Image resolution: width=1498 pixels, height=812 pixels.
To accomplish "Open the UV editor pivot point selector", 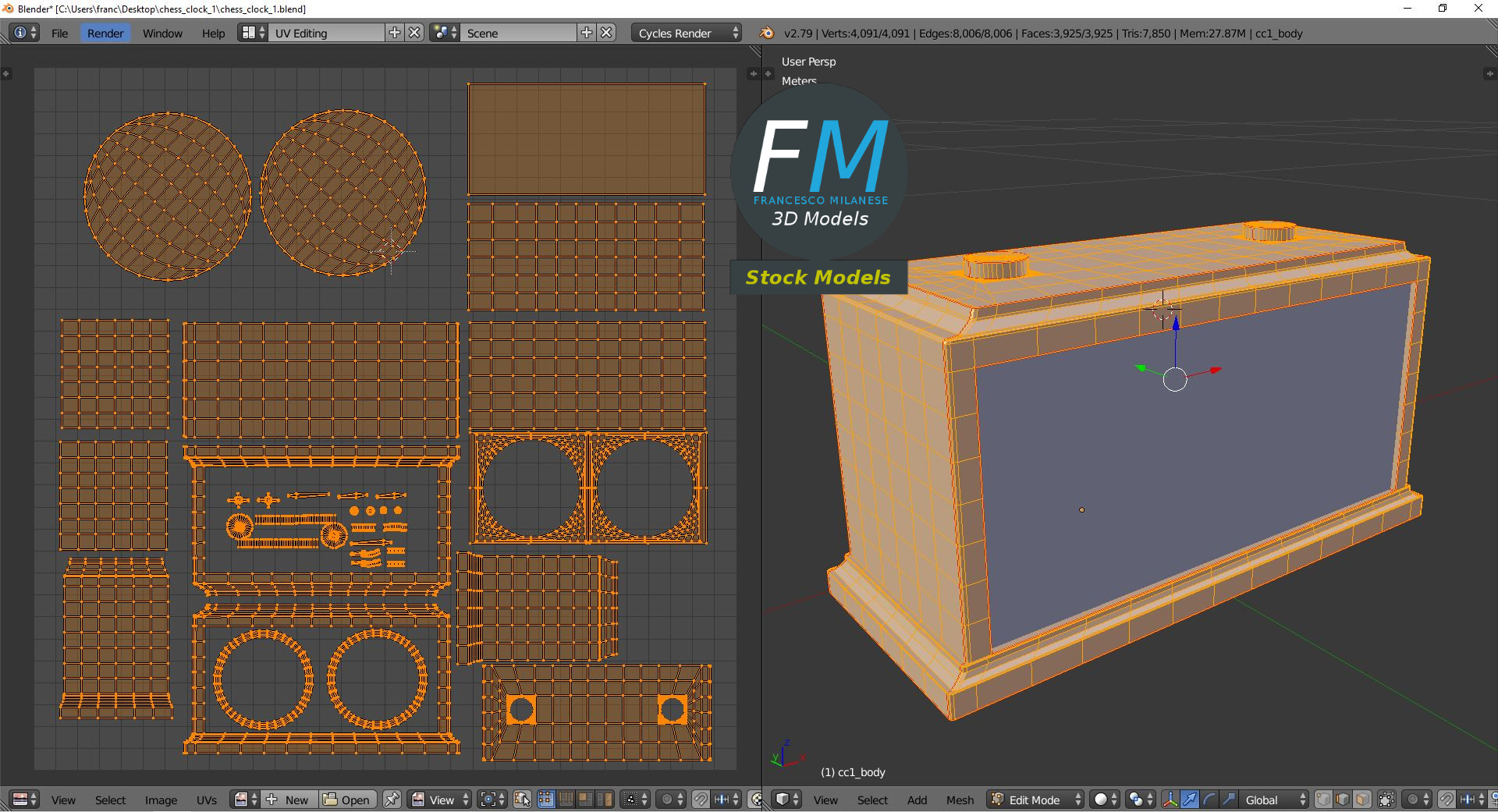I will pyautogui.click(x=493, y=800).
